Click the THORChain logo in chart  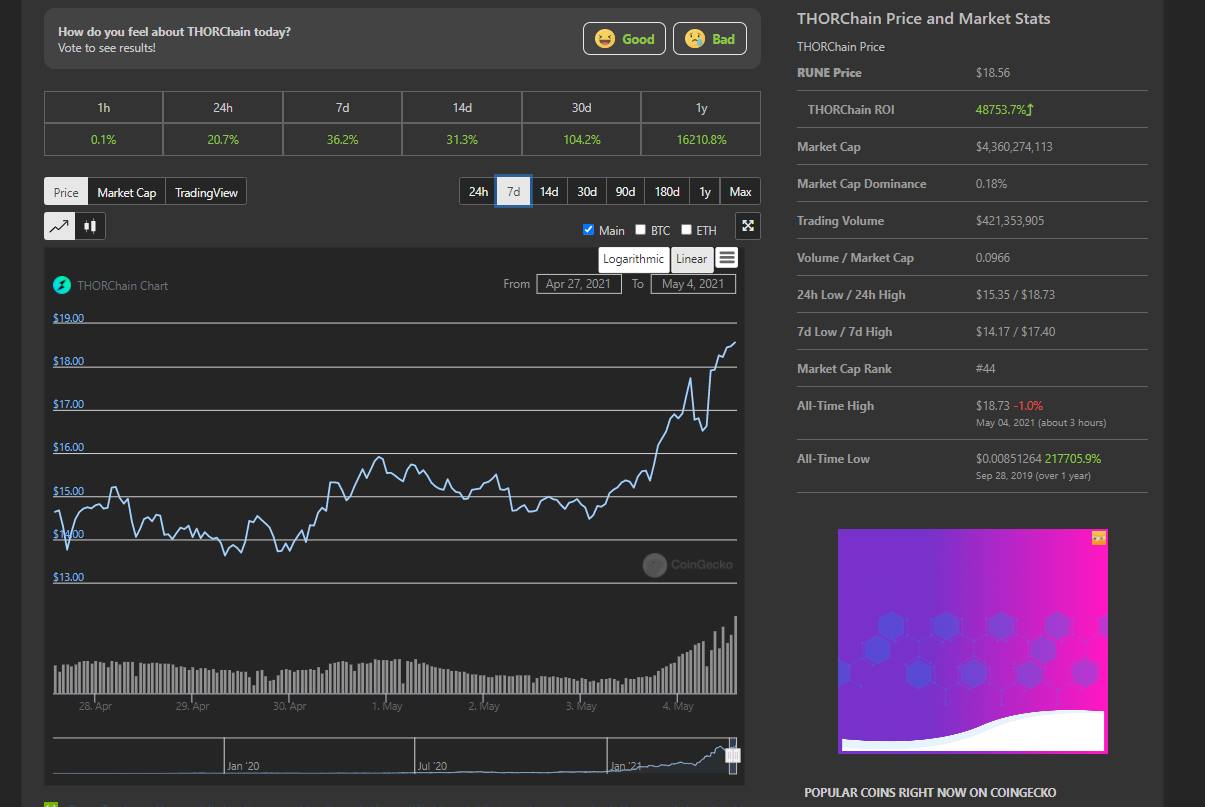62,285
